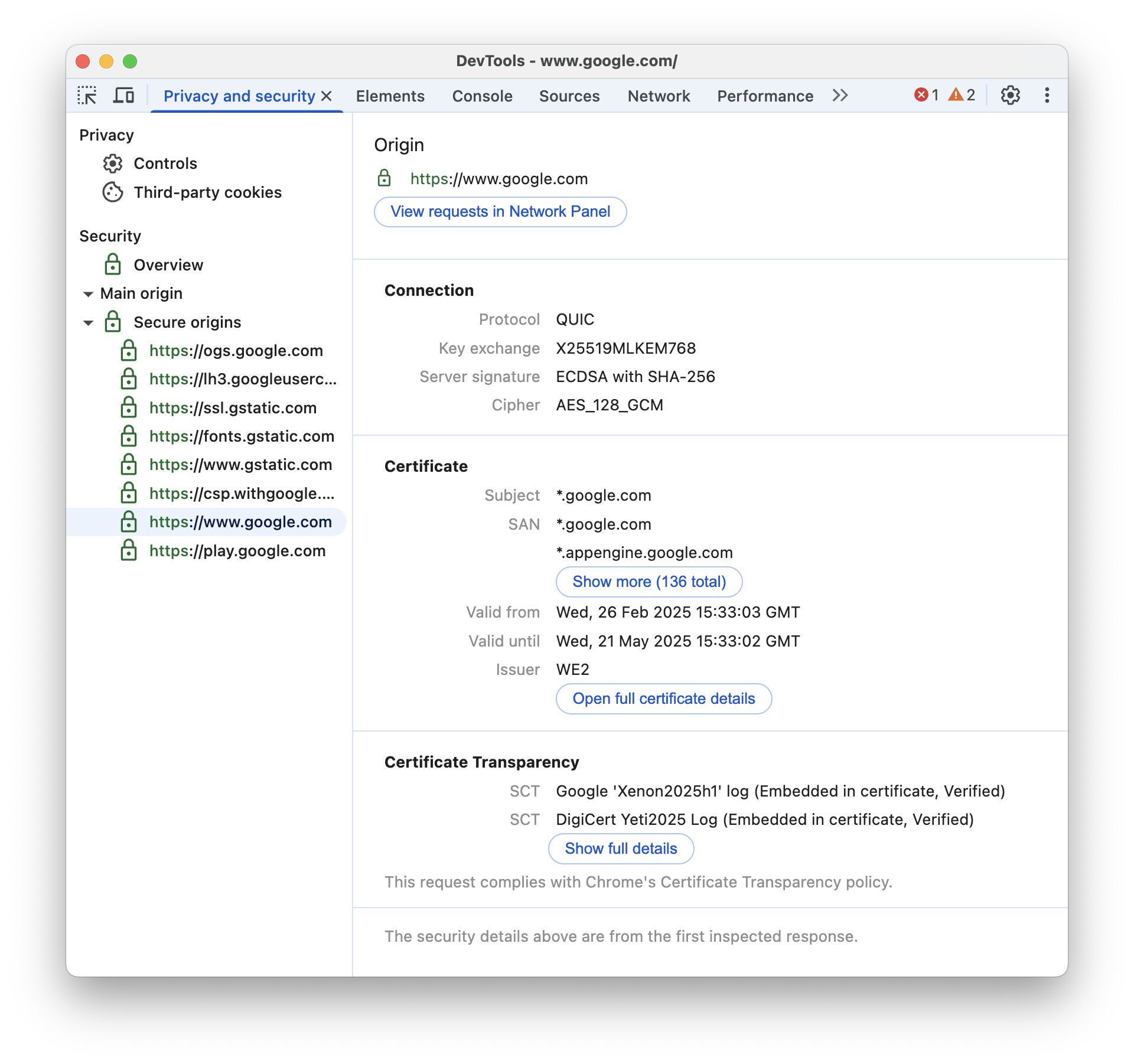This screenshot has width=1134, height=1064.
Task: Select the Privacy and security tab
Action: tap(244, 96)
